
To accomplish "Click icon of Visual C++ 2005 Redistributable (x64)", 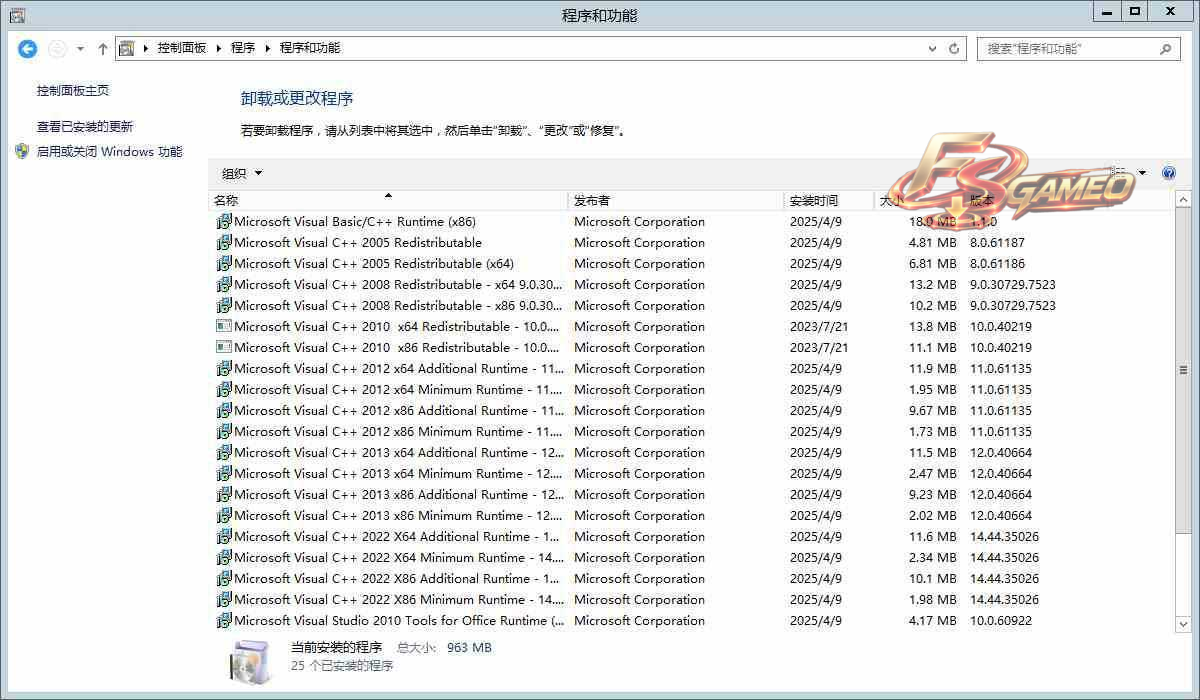I will [224, 264].
